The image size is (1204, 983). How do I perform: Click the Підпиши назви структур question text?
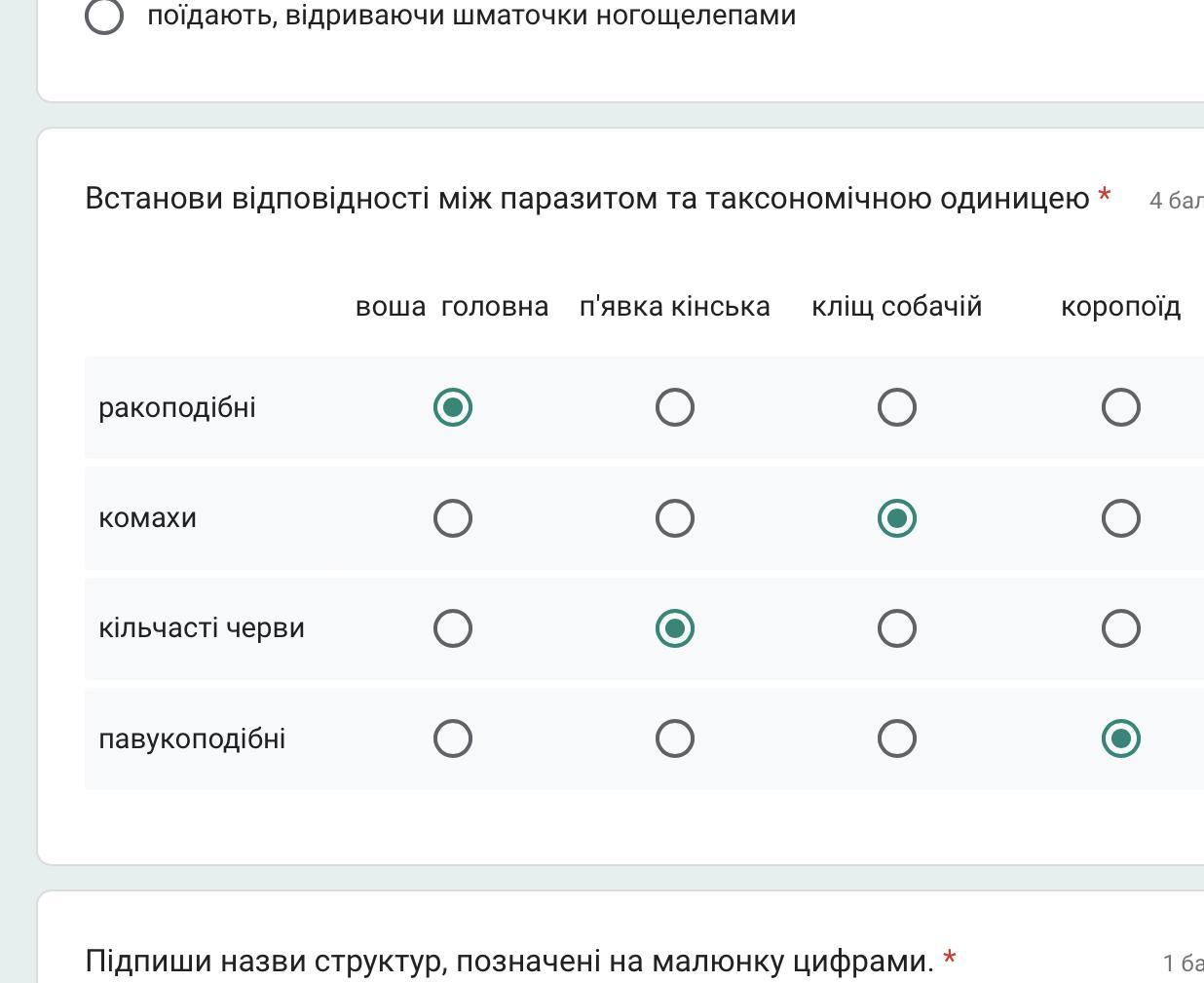(508, 962)
